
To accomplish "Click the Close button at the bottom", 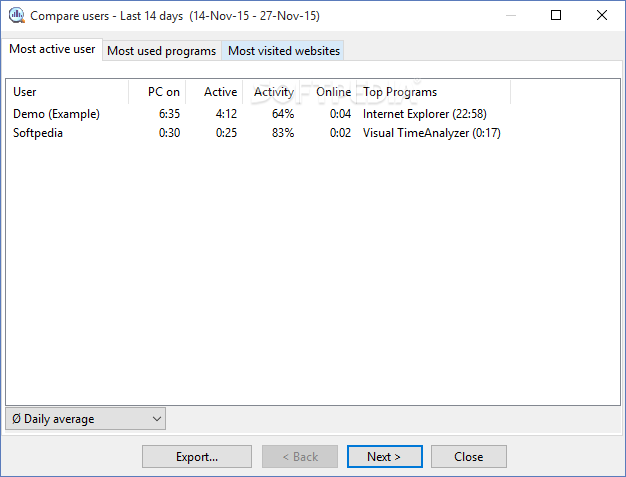I will (x=469, y=457).
